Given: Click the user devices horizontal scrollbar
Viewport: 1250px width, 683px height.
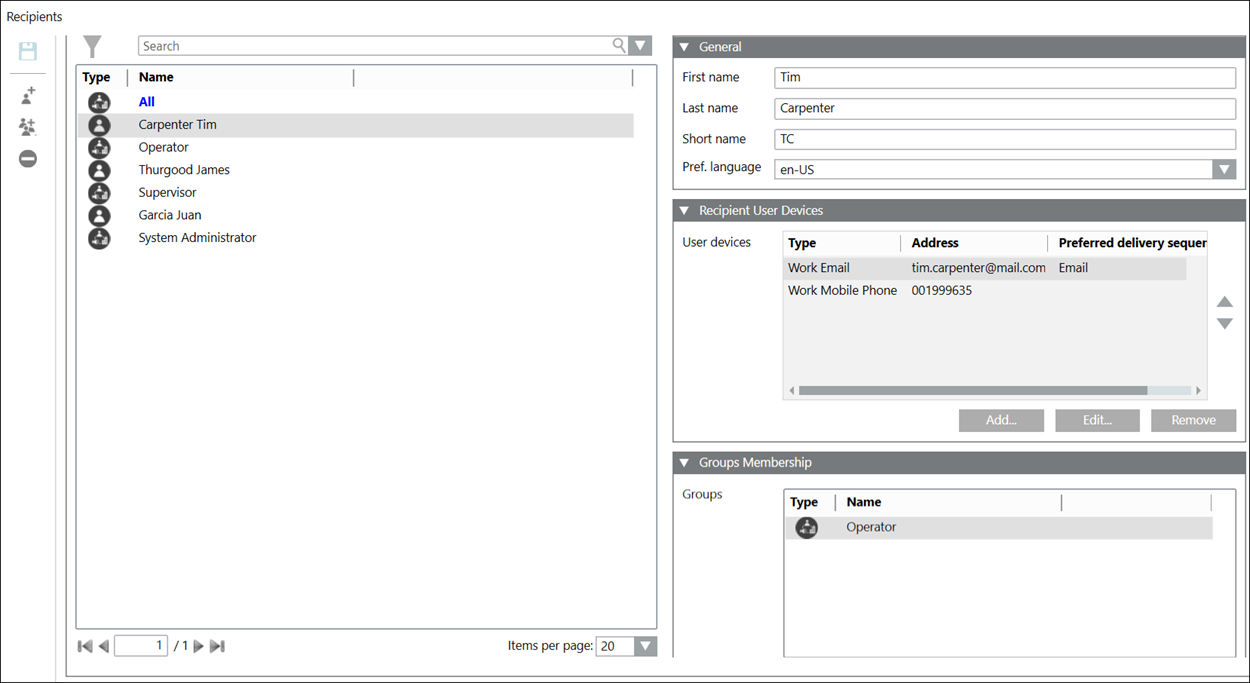Looking at the screenshot, I should tap(972, 391).
